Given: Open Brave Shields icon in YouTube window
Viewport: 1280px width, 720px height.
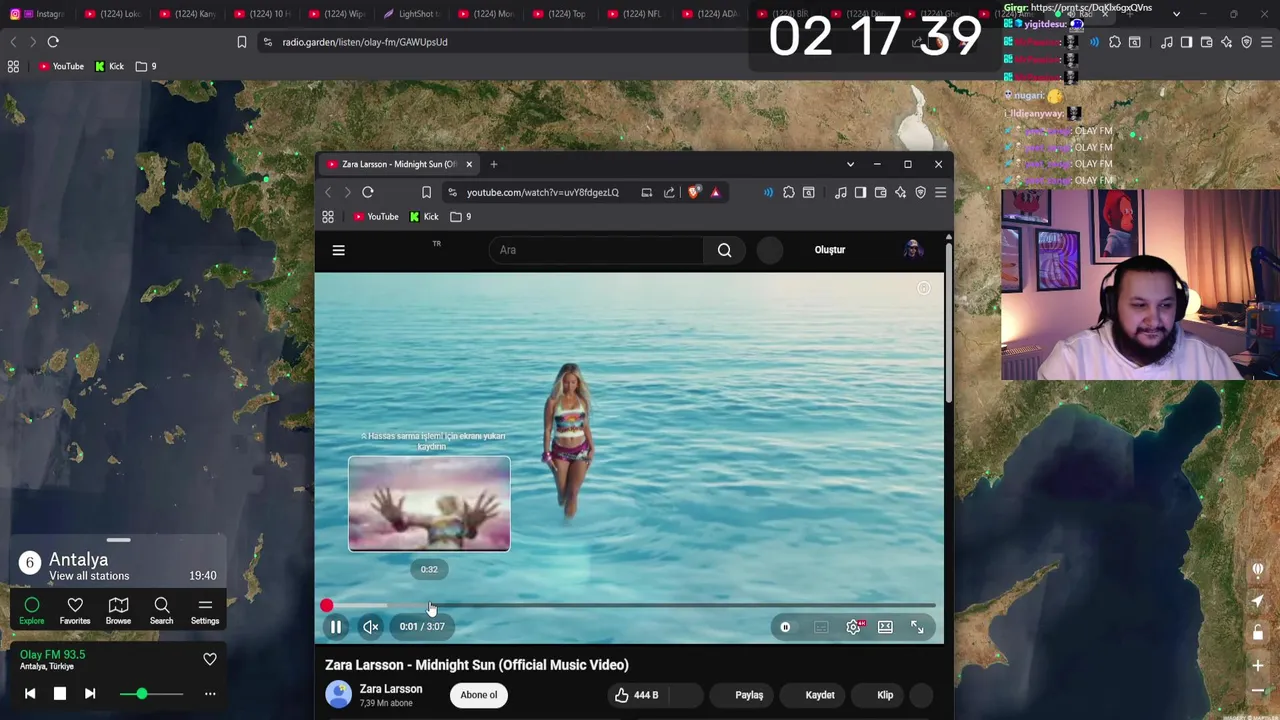Looking at the screenshot, I should 693,192.
